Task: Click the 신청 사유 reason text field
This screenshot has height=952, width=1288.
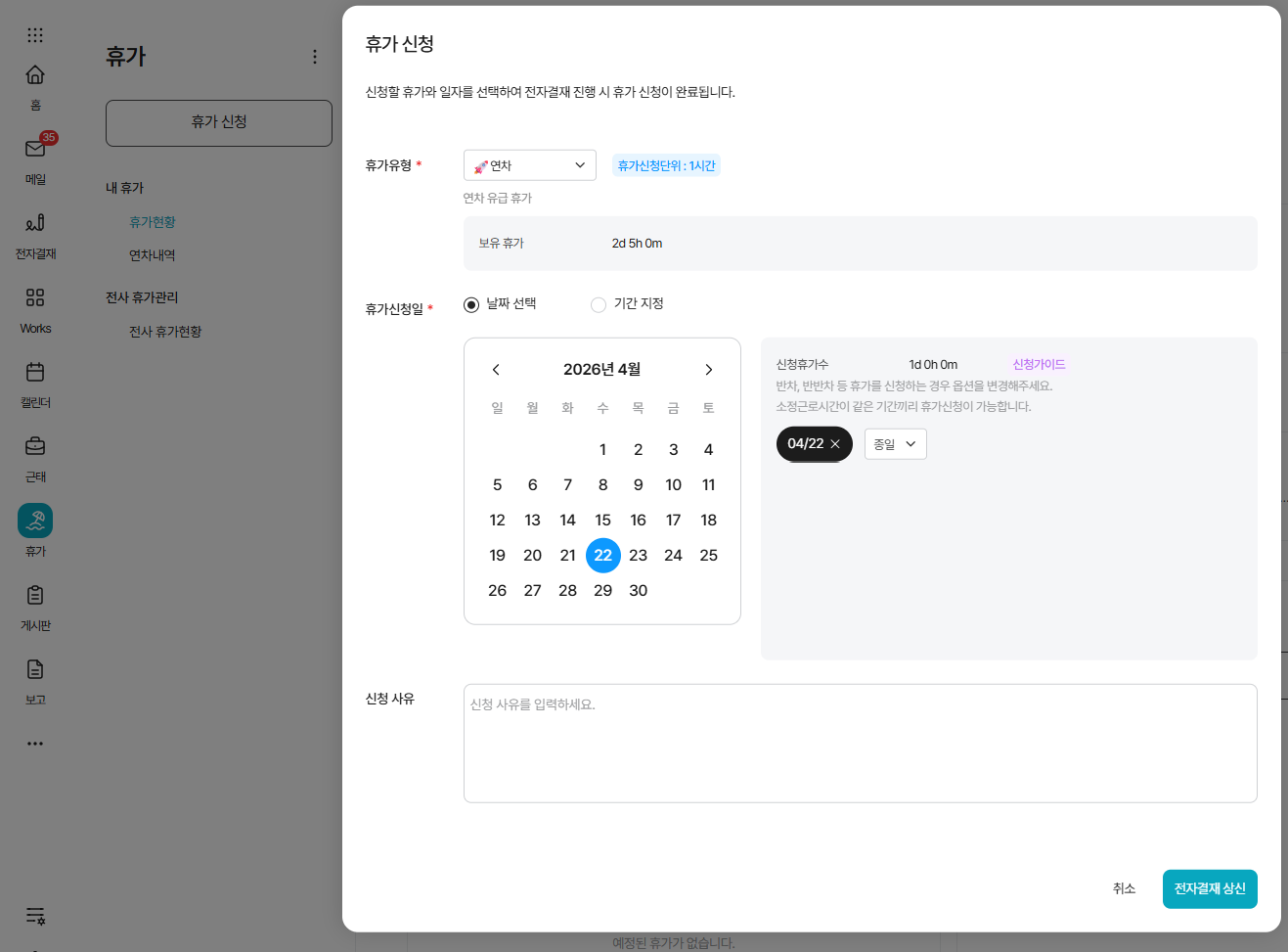Action: click(x=860, y=744)
